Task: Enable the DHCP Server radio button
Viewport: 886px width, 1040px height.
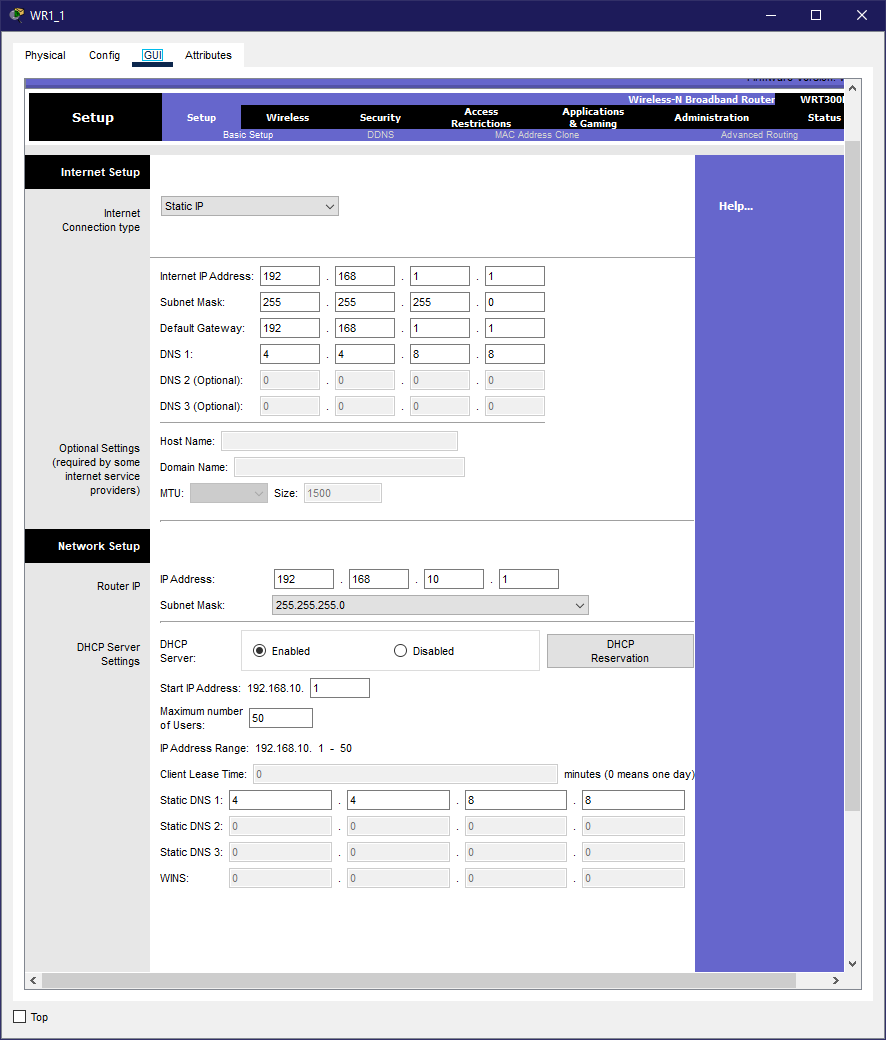Action: 260,651
